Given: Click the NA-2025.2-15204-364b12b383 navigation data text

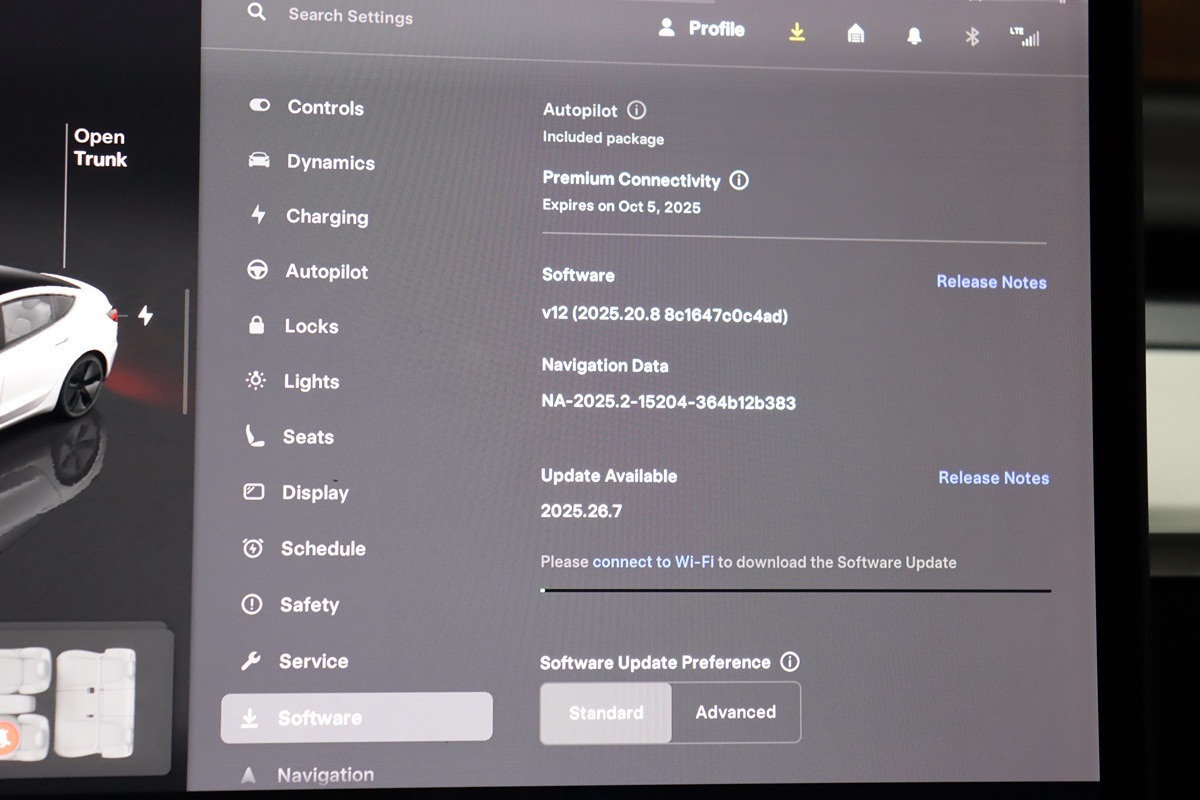Looking at the screenshot, I should pos(668,403).
